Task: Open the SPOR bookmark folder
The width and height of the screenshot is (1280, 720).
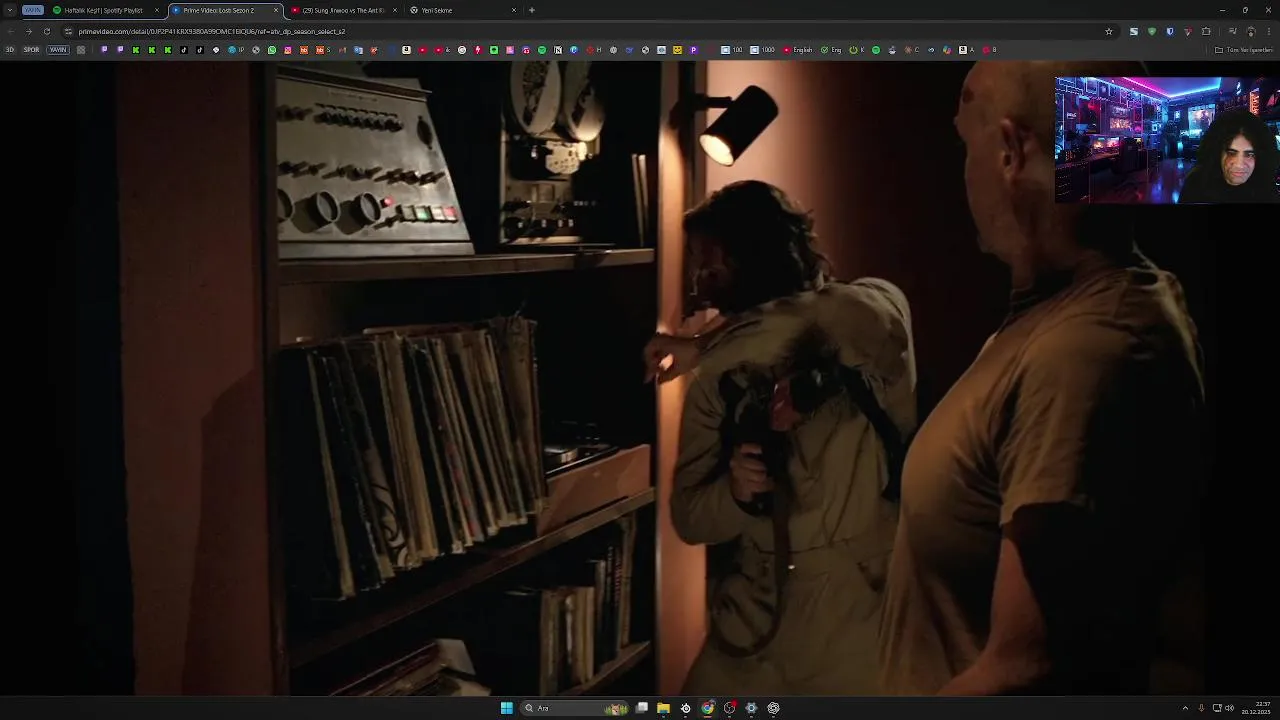Action: click(31, 50)
